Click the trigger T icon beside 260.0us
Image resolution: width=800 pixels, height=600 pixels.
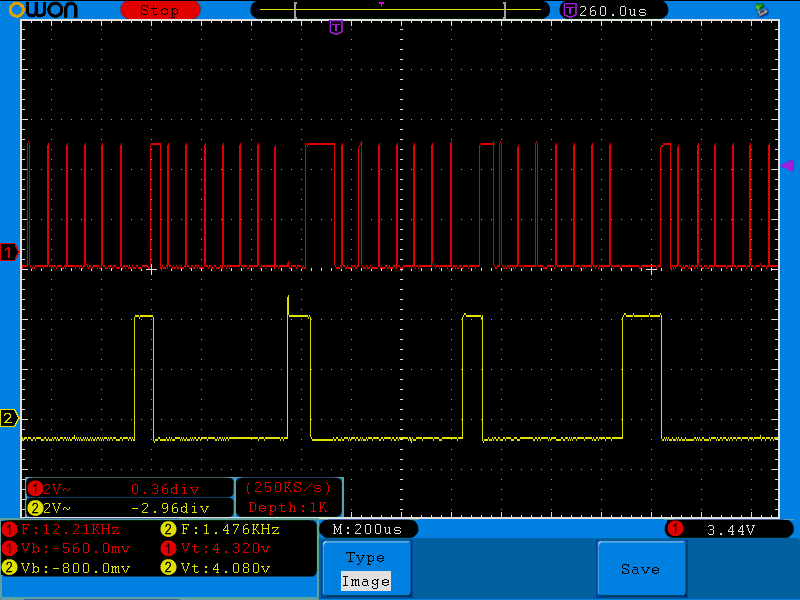(569, 10)
